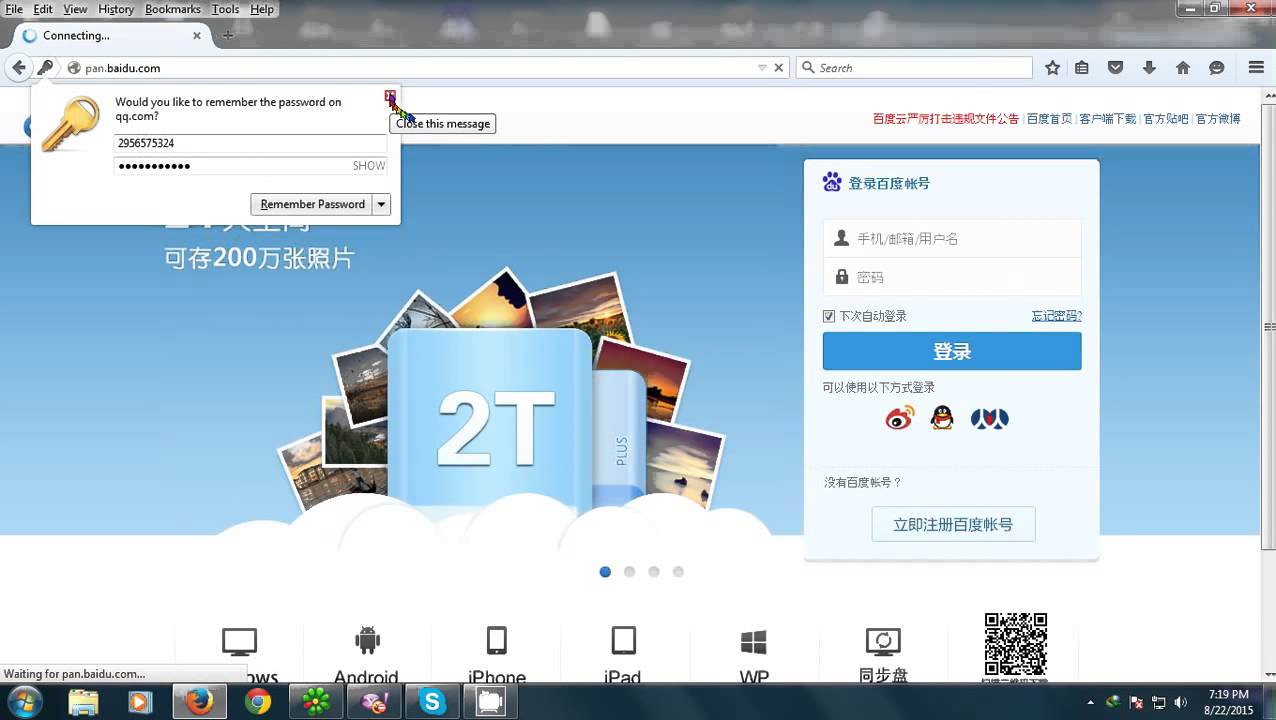The height and width of the screenshot is (720, 1276).
Task: Open Chrome from the taskbar
Action: click(258, 702)
